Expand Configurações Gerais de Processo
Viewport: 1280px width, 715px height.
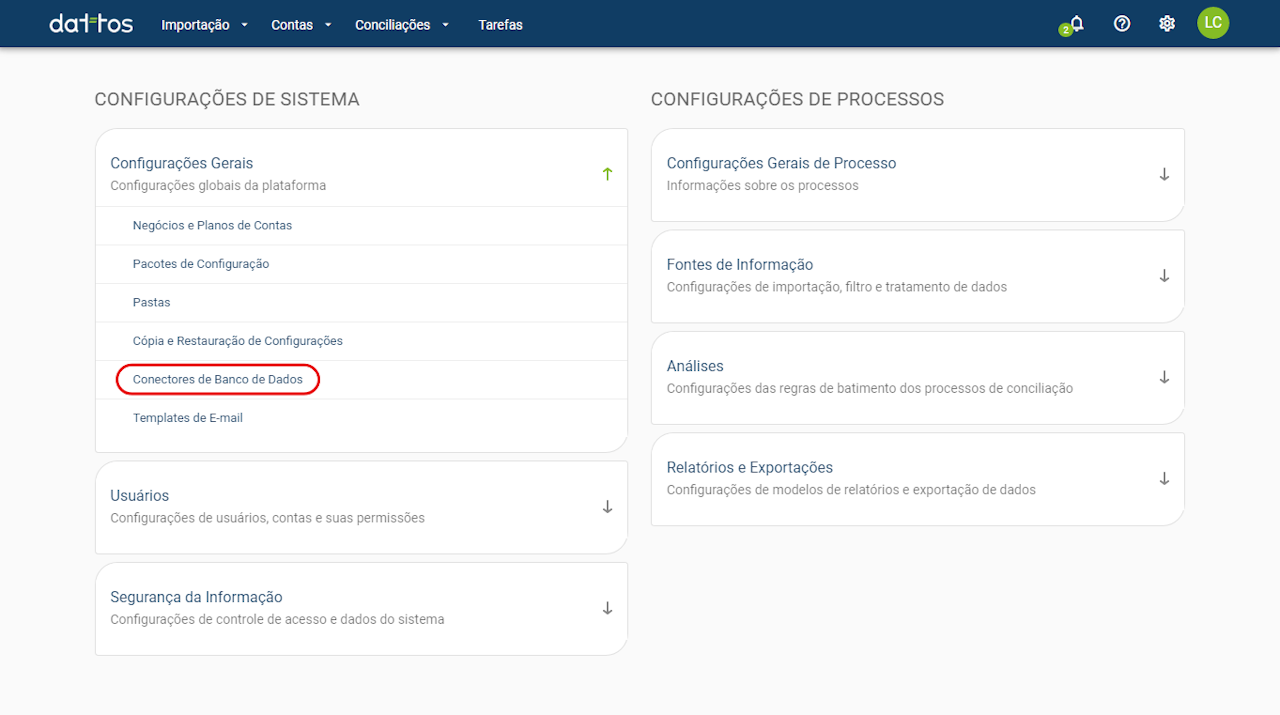tap(1164, 174)
